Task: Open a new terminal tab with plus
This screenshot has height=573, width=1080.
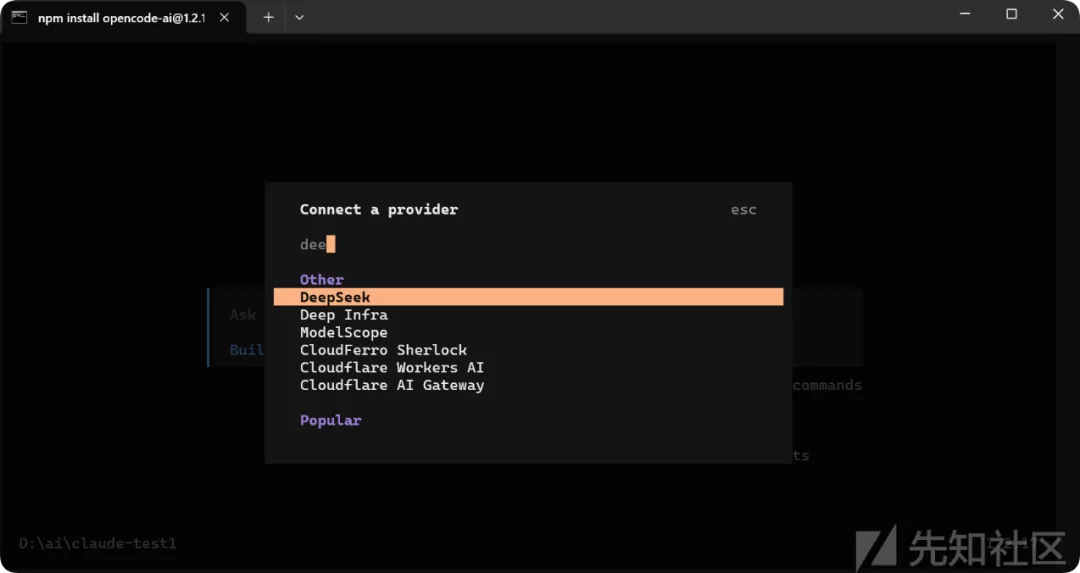Action: 269,17
